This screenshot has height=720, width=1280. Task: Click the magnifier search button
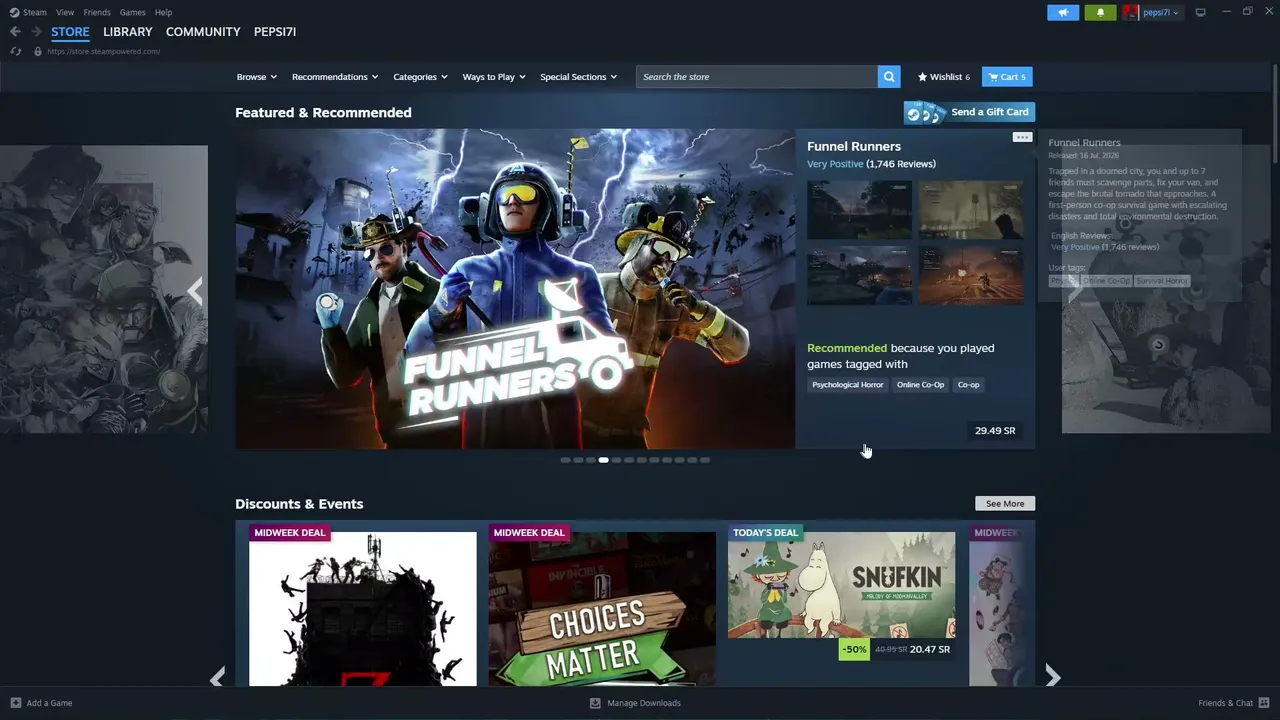click(x=889, y=77)
